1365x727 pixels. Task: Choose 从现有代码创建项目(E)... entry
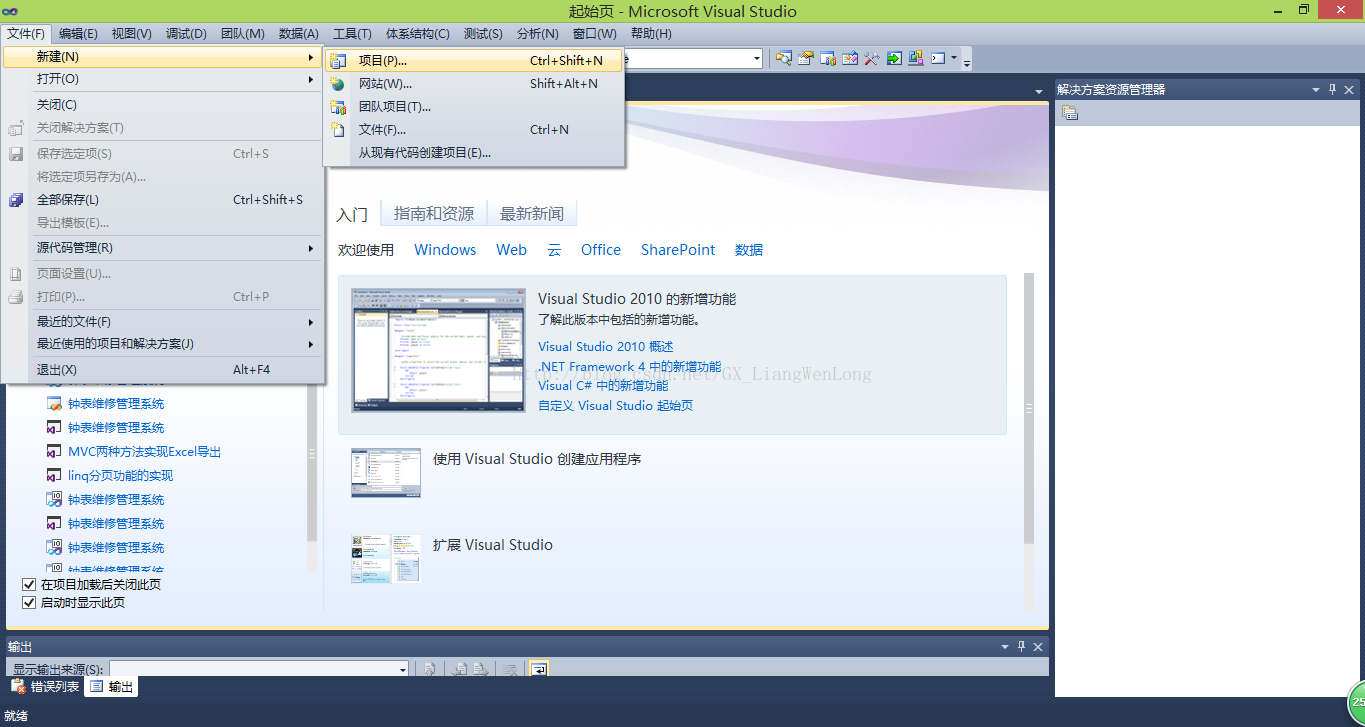474,152
